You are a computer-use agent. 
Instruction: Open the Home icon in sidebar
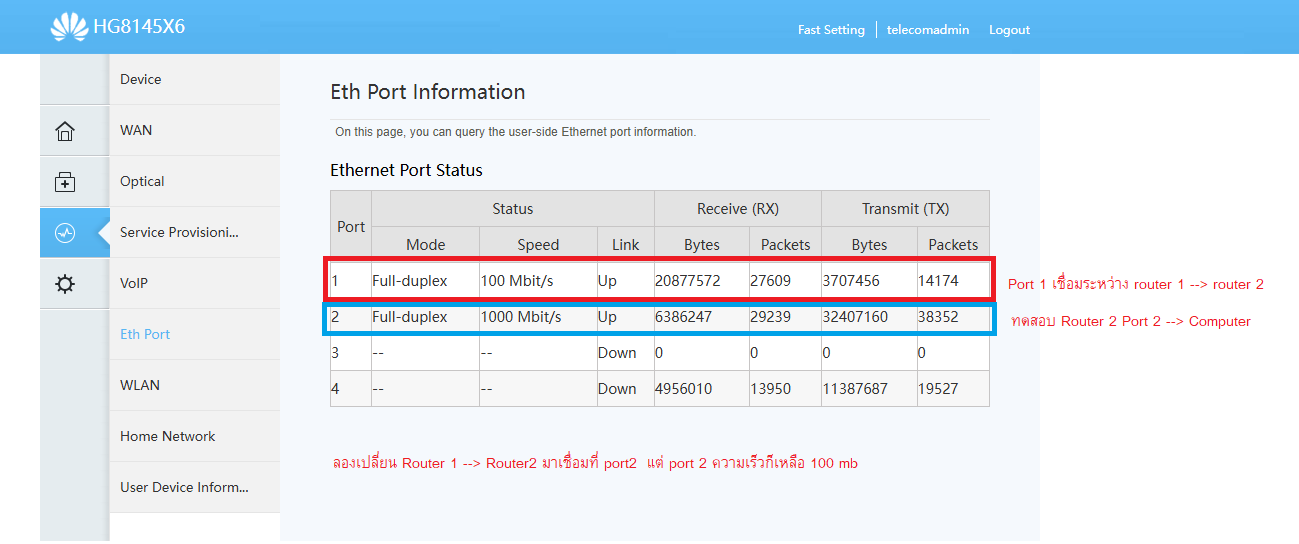[x=65, y=131]
